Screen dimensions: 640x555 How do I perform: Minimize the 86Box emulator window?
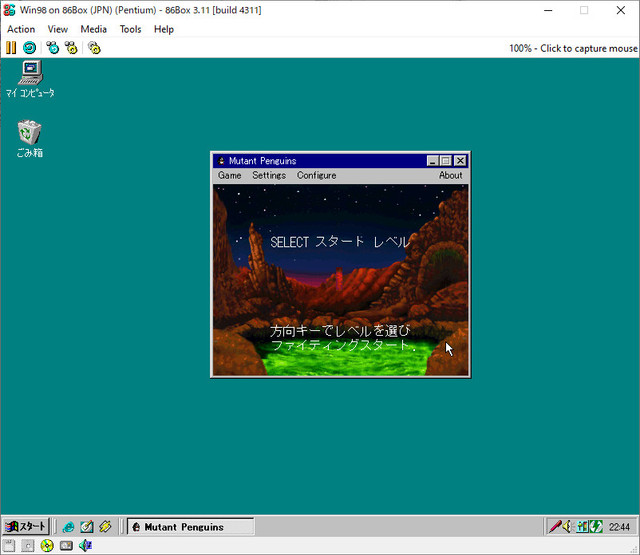(x=548, y=10)
